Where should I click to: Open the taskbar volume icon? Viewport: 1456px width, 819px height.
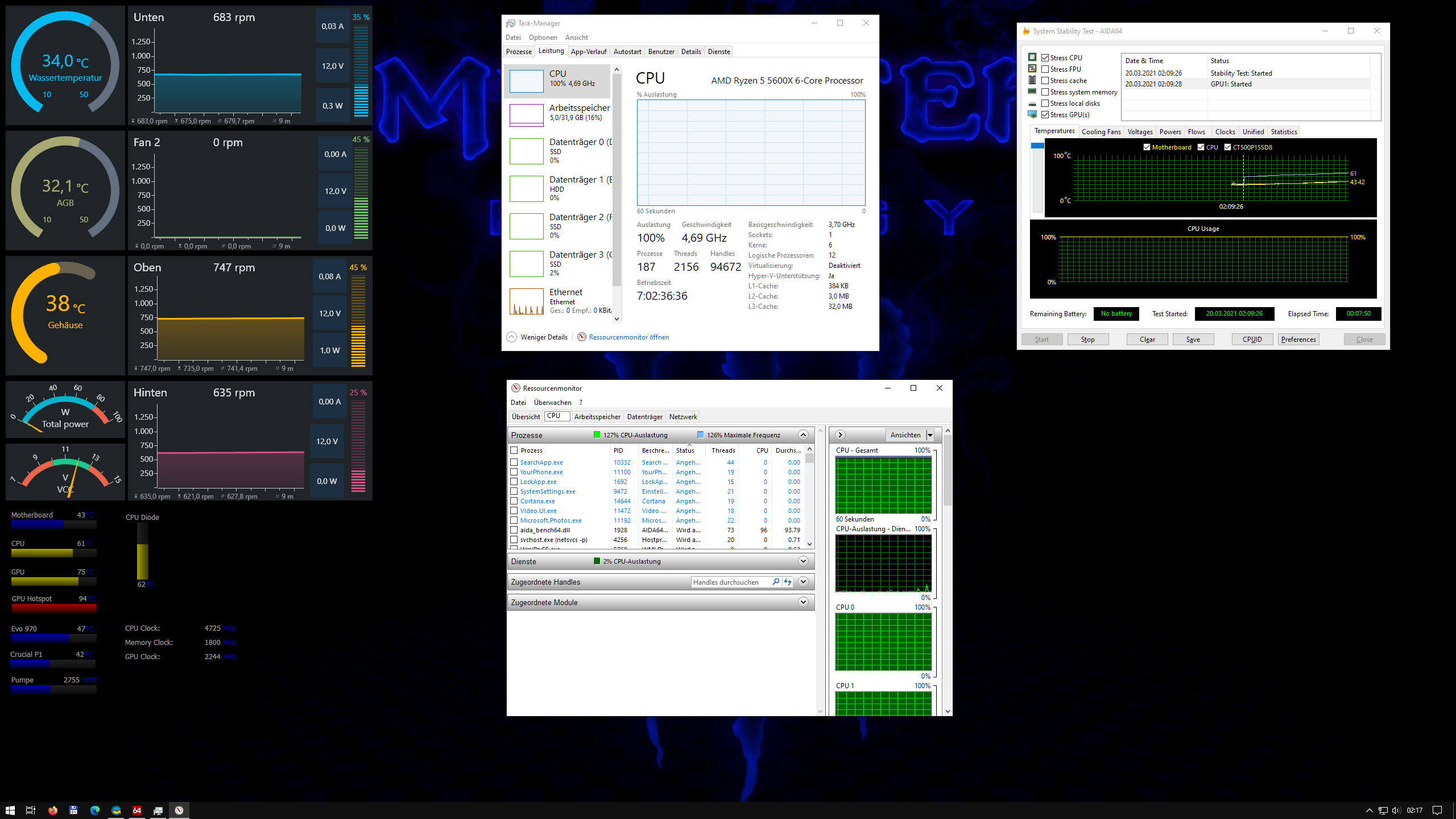pos(1396,810)
